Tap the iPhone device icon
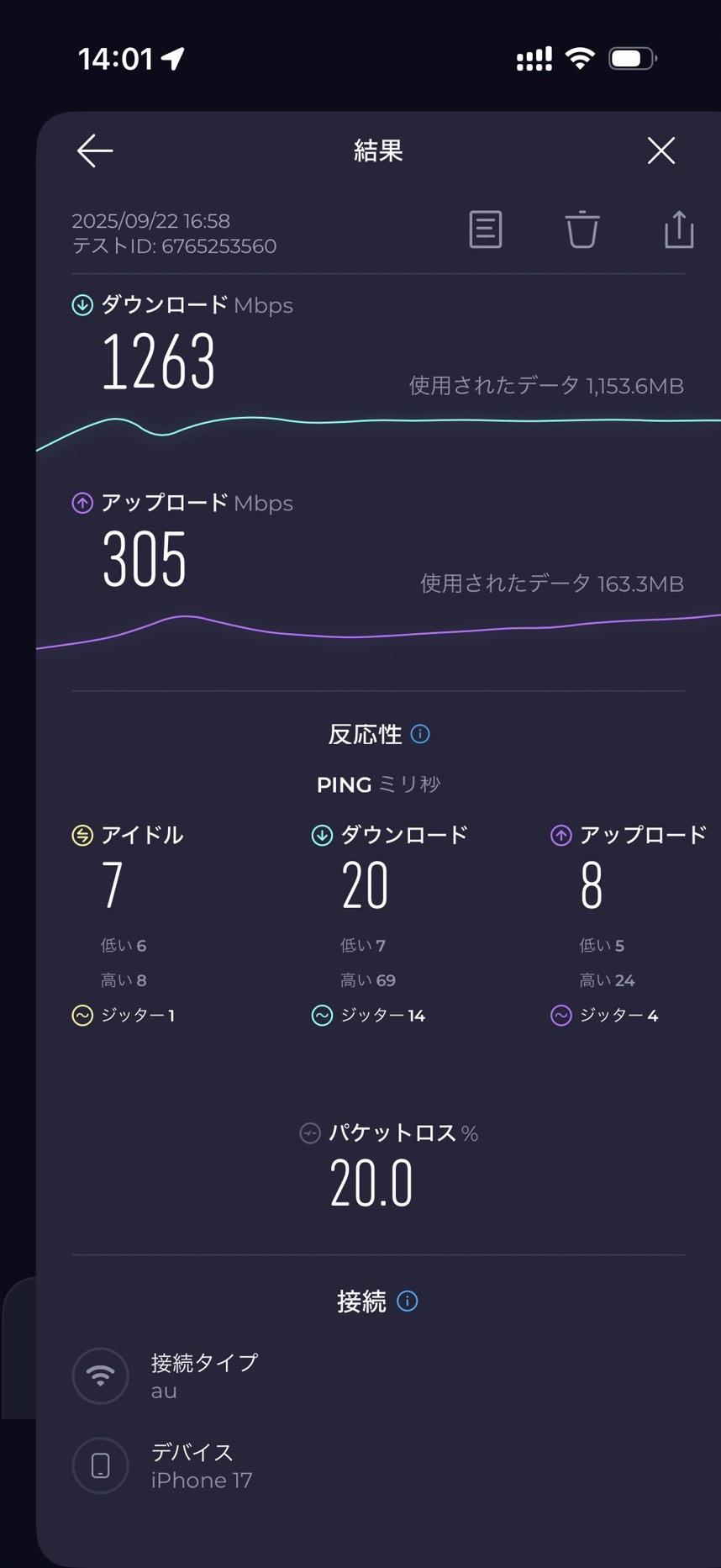This screenshot has height=1568, width=721. coord(101,1465)
